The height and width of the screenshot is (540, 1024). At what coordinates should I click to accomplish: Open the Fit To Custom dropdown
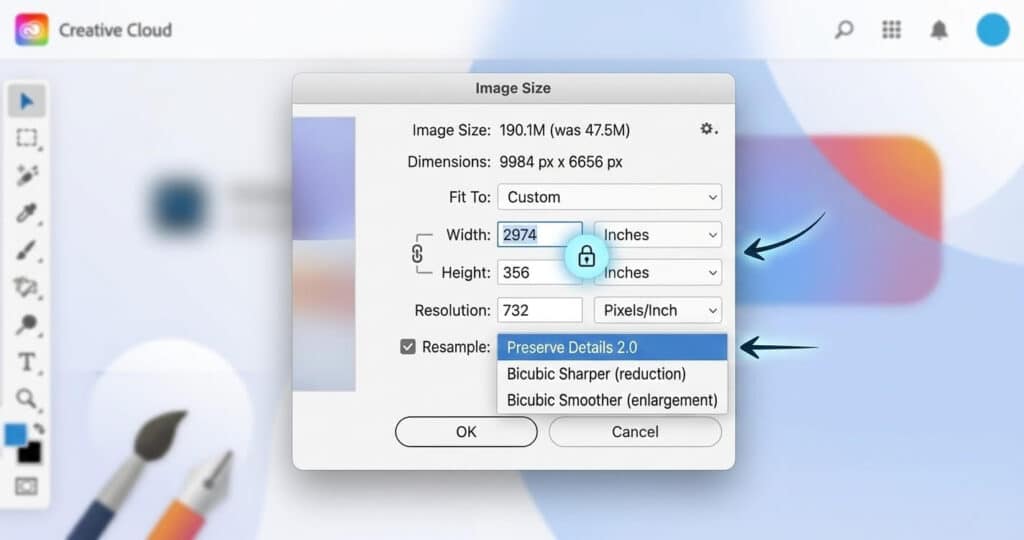pos(609,197)
